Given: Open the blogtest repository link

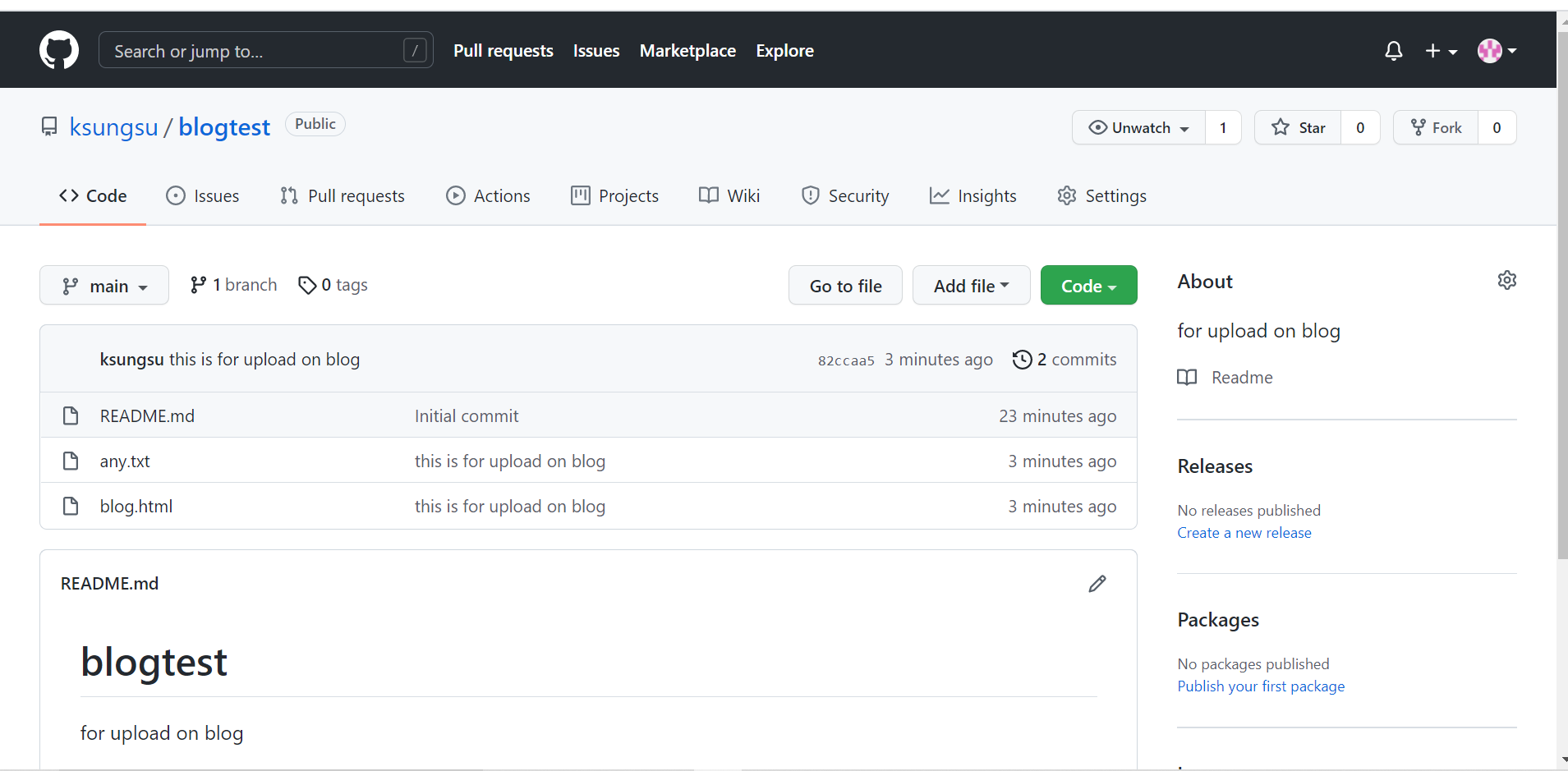Looking at the screenshot, I should point(224,127).
